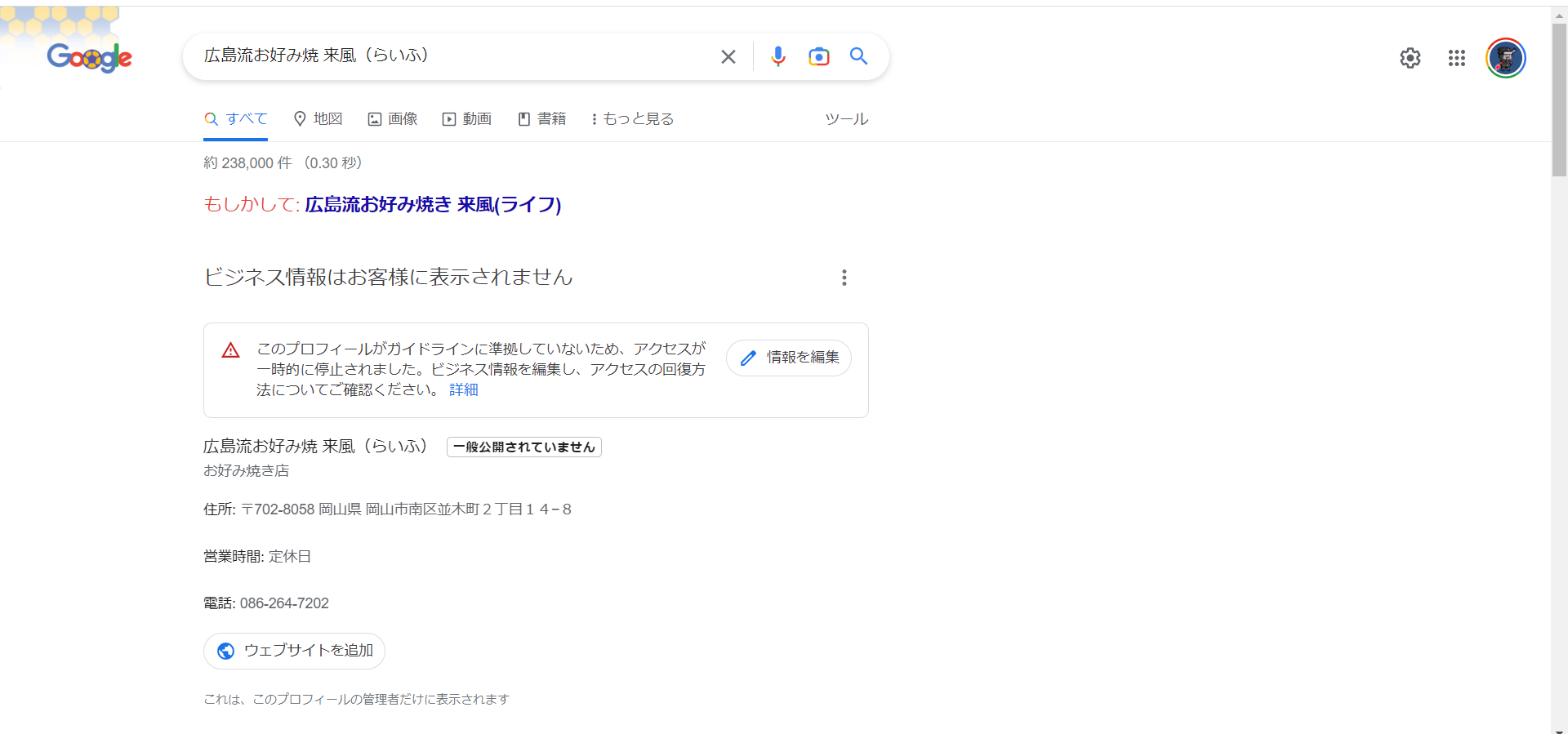Click the ウェブサイトを追加 button

click(x=294, y=651)
